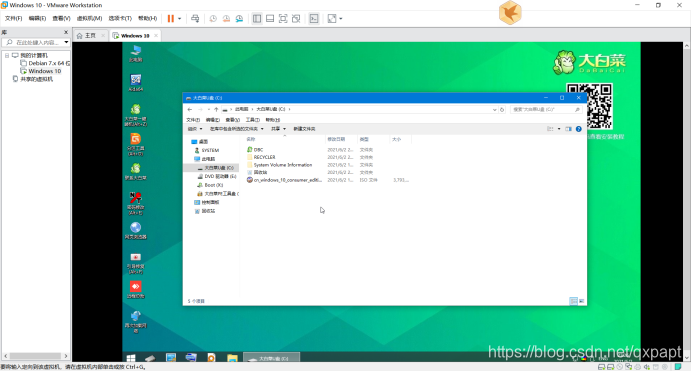This screenshot has height=371, width=692.
Task: Open Explorer 工具(T) menu
Action: click(252, 120)
